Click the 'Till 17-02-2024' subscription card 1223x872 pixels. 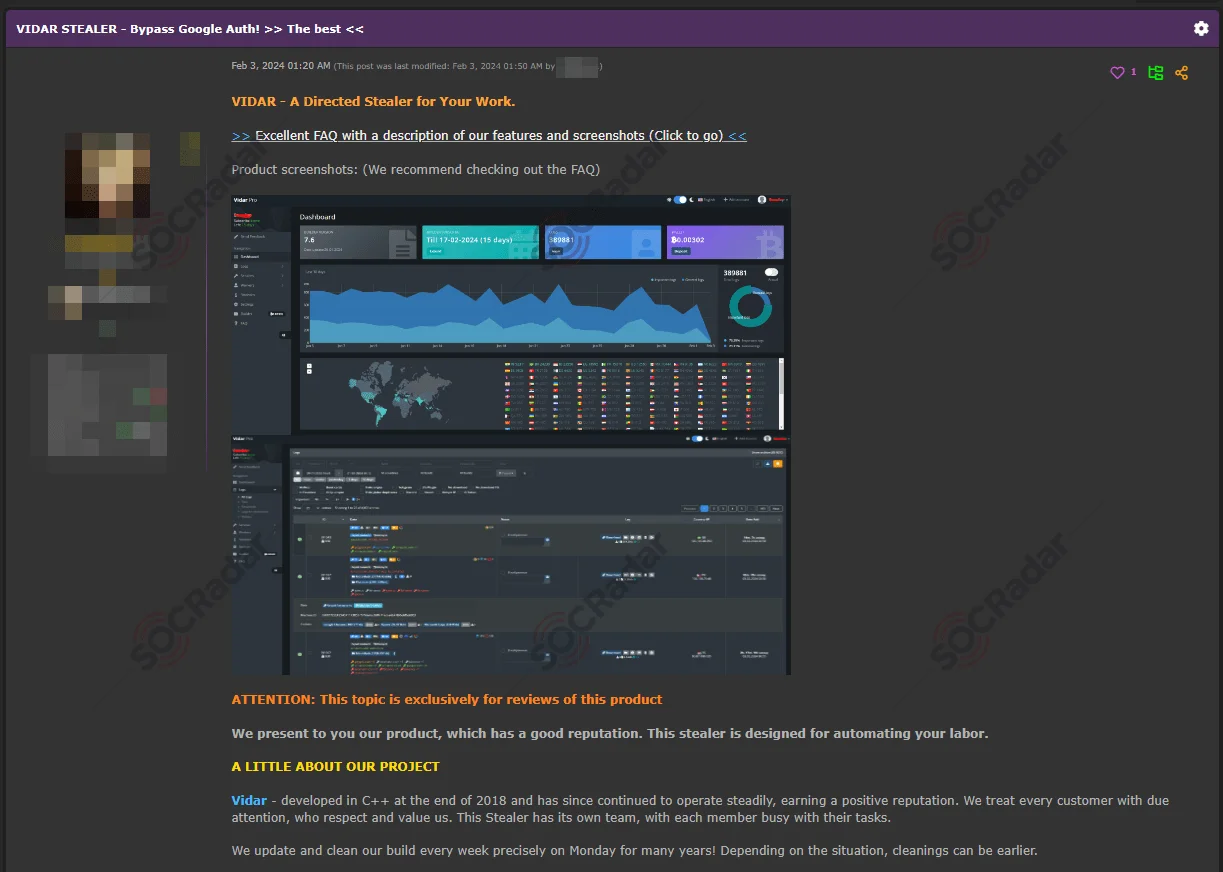coord(480,242)
